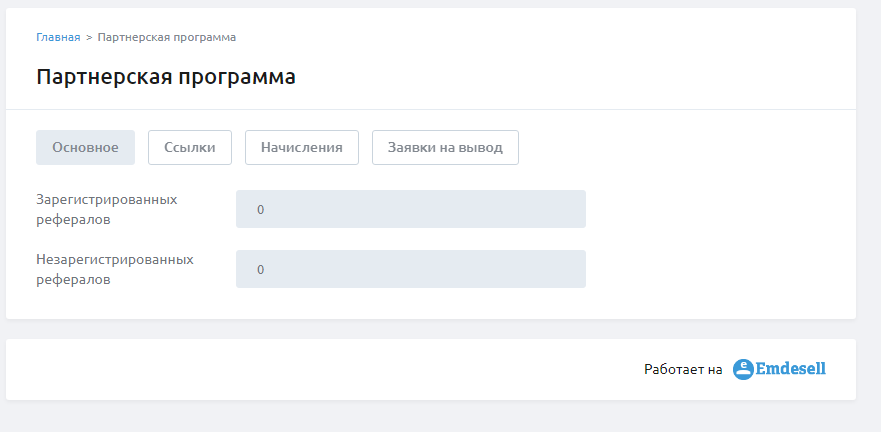The image size is (881, 432).
Task: Click the zero in the unregistered referrals field
Action: 261,270
